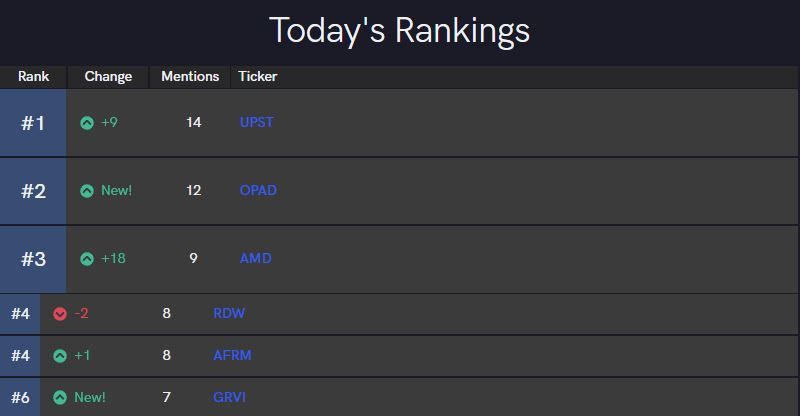800x416 pixels.
Task: Sort by the Change column header
Action: pos(108,76)
